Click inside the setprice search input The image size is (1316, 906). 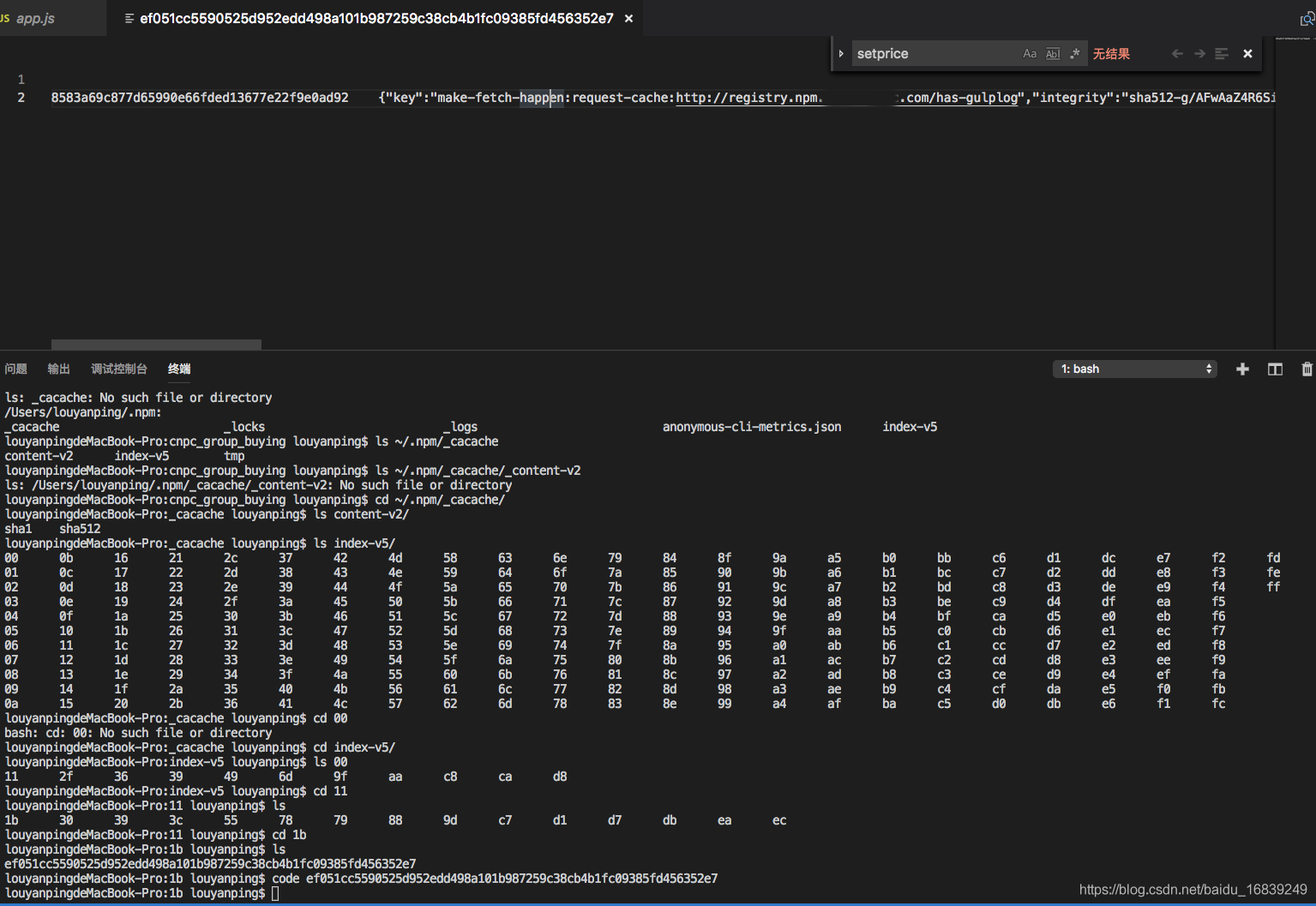[x=934, y=53]
